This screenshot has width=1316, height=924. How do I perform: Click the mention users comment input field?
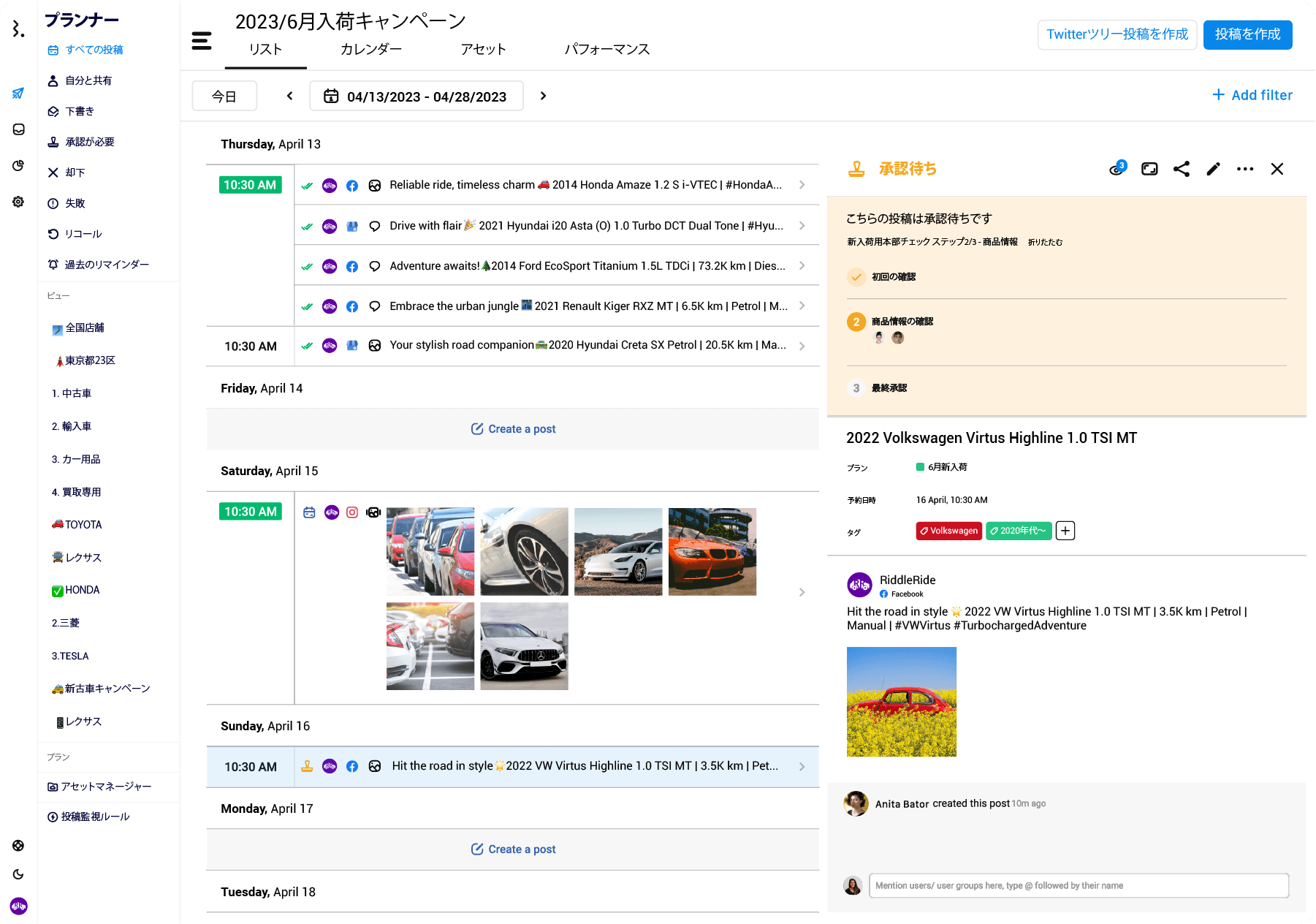point(1078,885)
